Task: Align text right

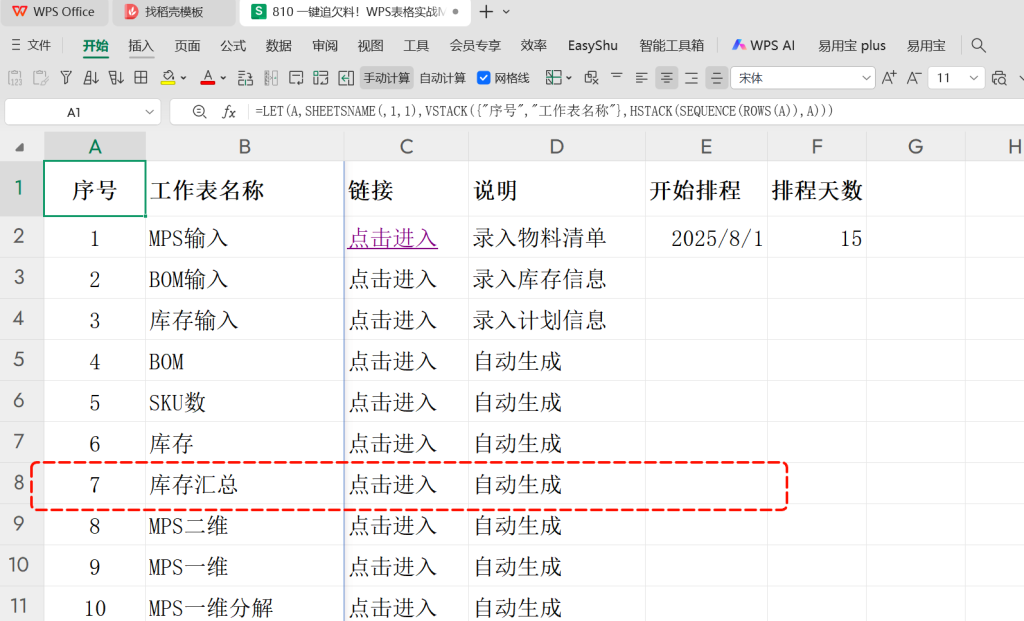Action: point(692,78)
